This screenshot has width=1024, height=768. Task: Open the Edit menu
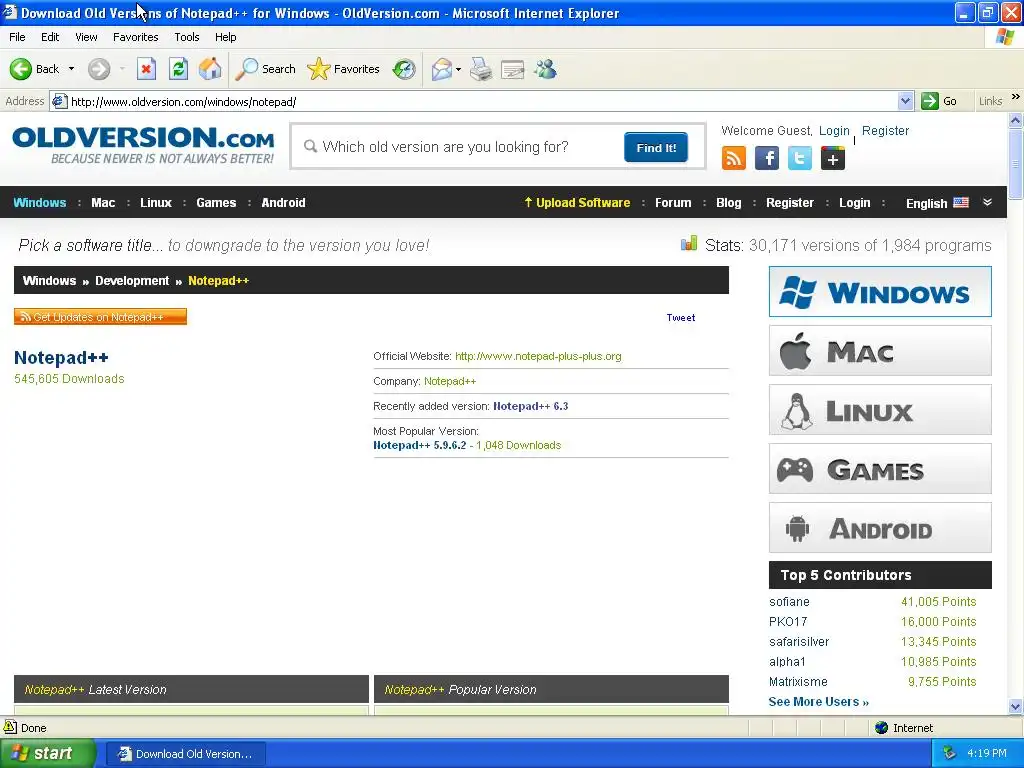(x=50, y=37)
